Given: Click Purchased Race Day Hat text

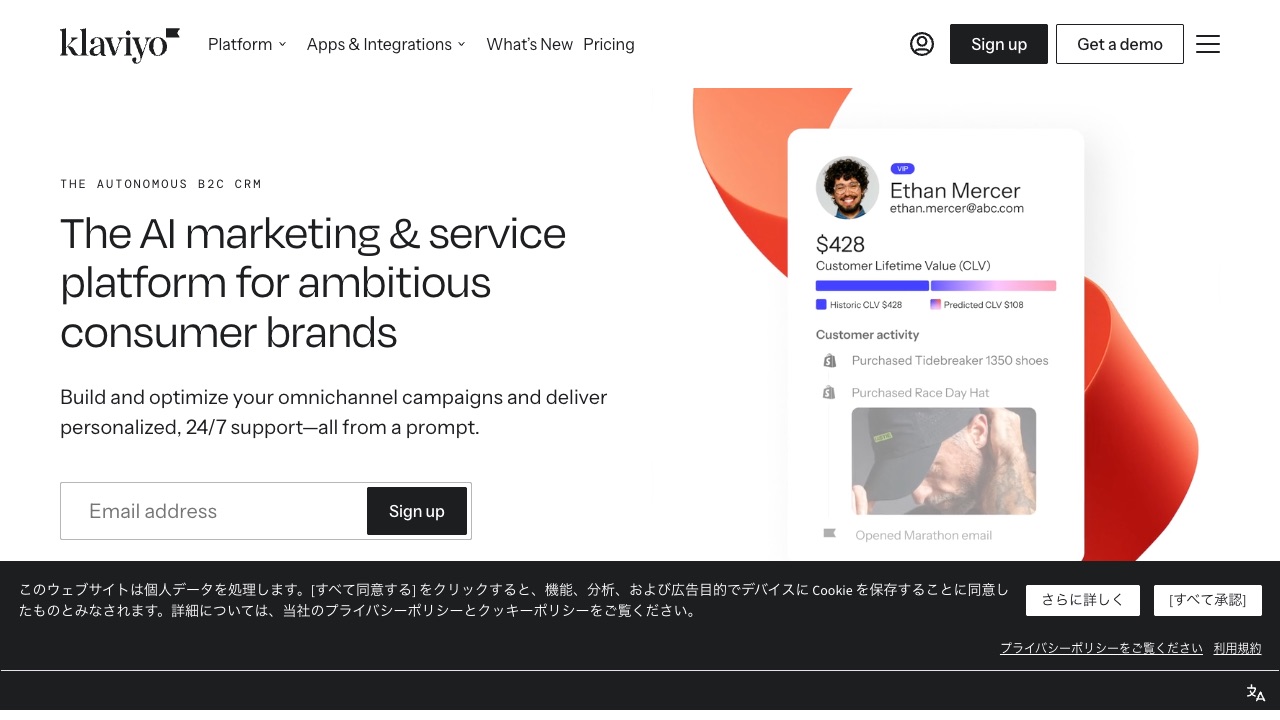Looking at the screenshot, I should pos(920,393).
